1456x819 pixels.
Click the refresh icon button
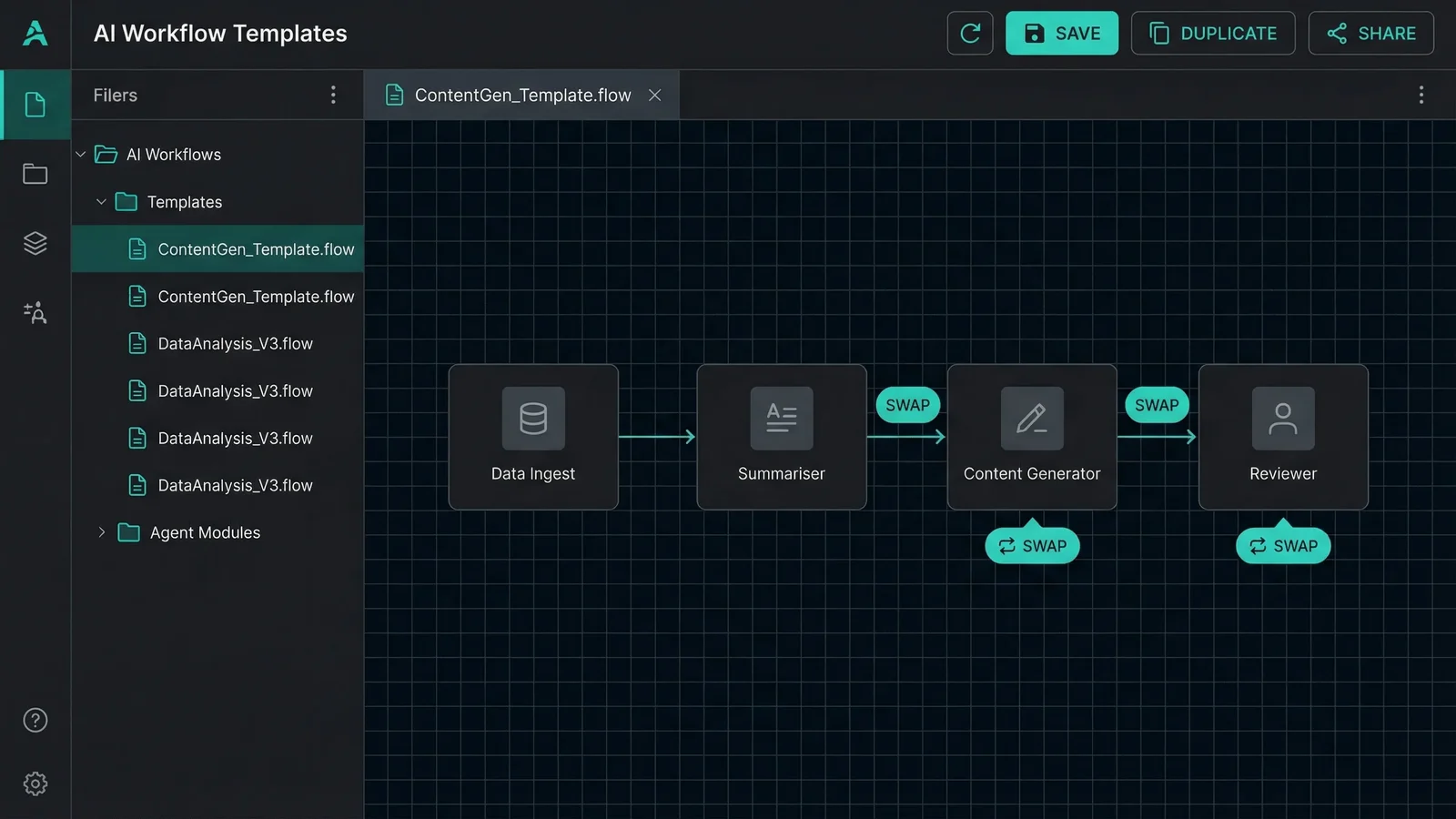point(970,34)
